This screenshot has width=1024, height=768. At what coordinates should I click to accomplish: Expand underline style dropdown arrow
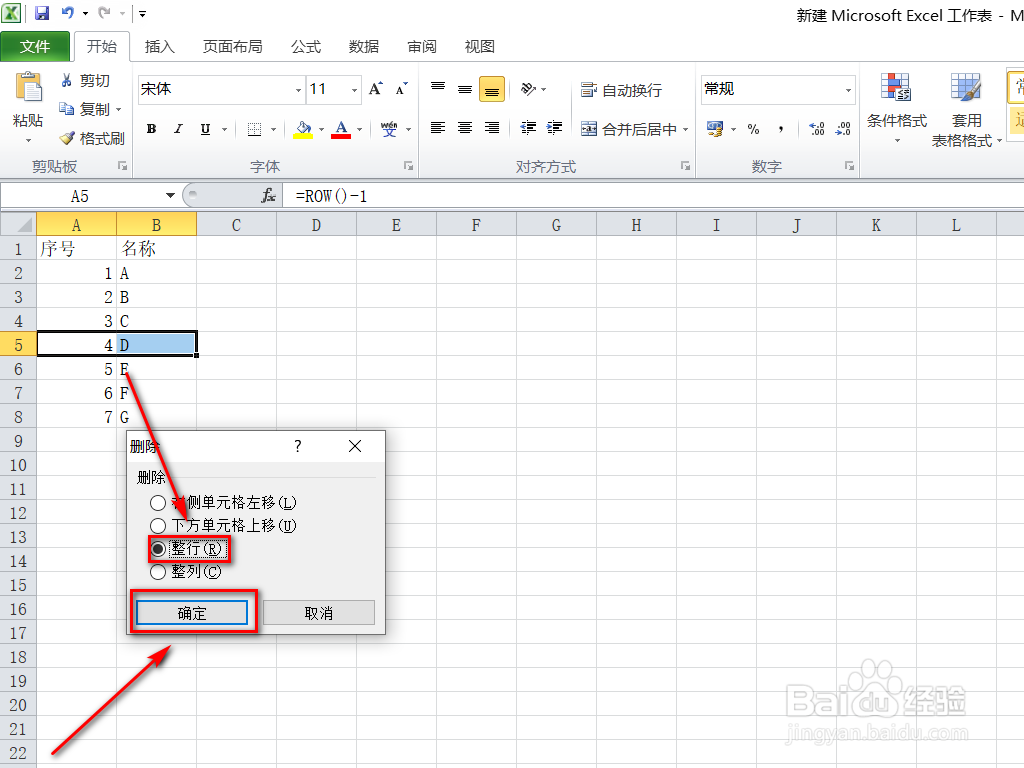(x=224, y=129)
